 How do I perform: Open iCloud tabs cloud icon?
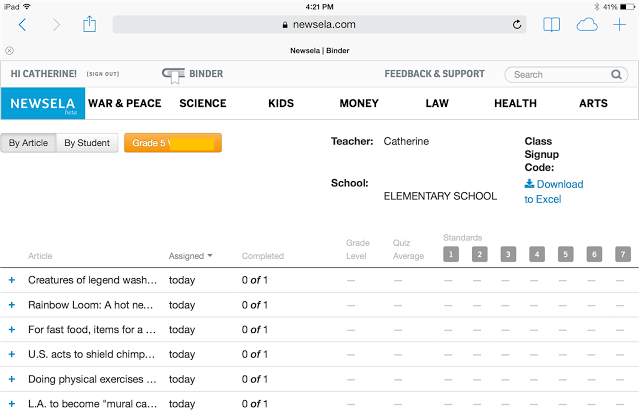click(587, 24)
